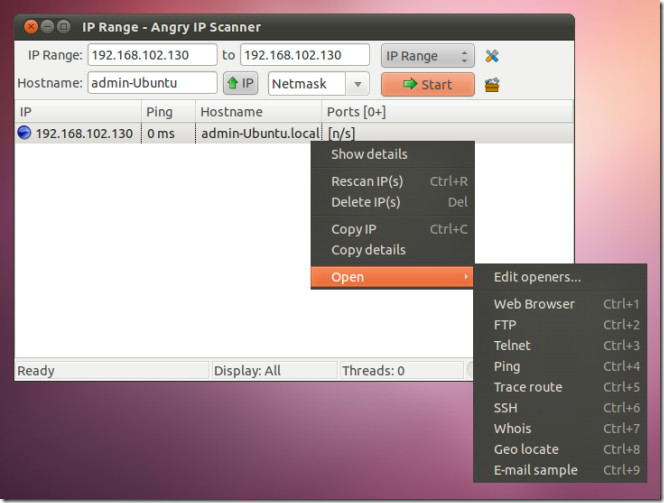The image size is (664, 503).
Task: Minimize the Angry IP Scanner window
Action: point(47,27)
